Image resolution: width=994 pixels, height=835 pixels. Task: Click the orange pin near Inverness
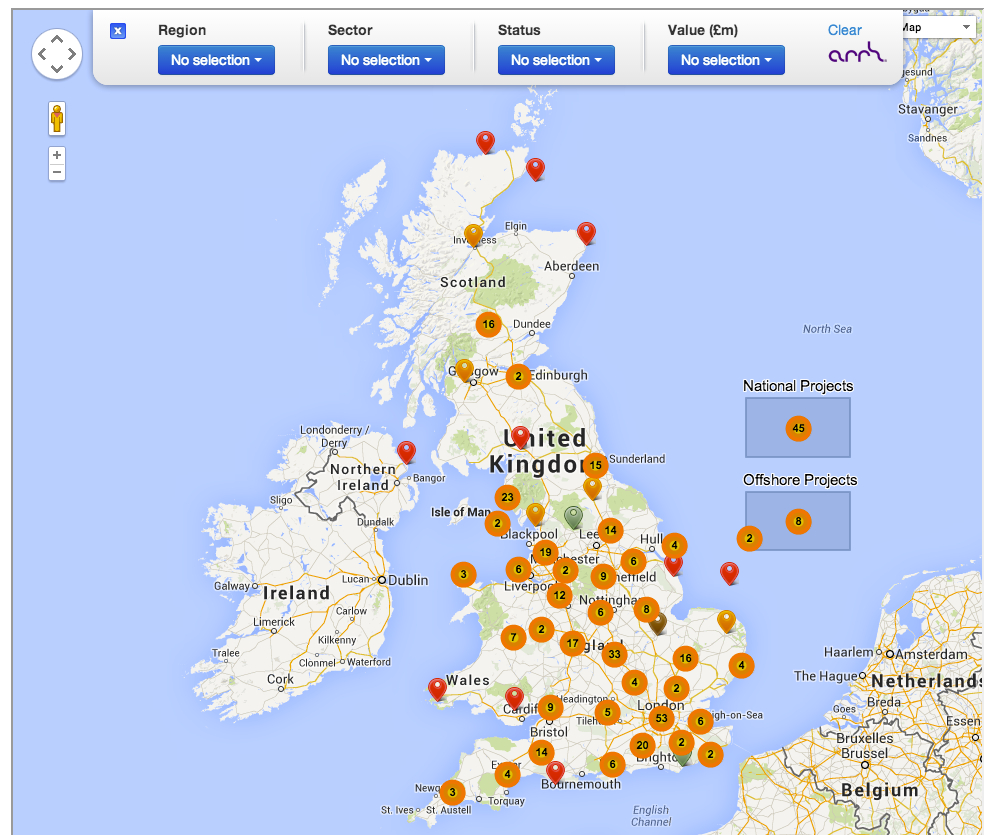click(x=473, y=235)
